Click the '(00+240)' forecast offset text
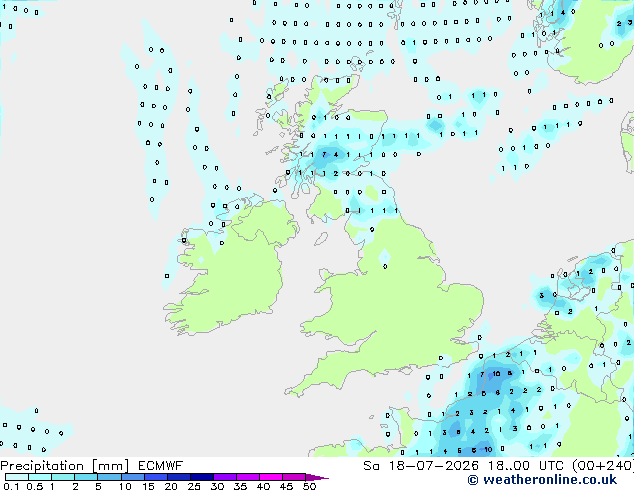 click(x=602, y=466)
